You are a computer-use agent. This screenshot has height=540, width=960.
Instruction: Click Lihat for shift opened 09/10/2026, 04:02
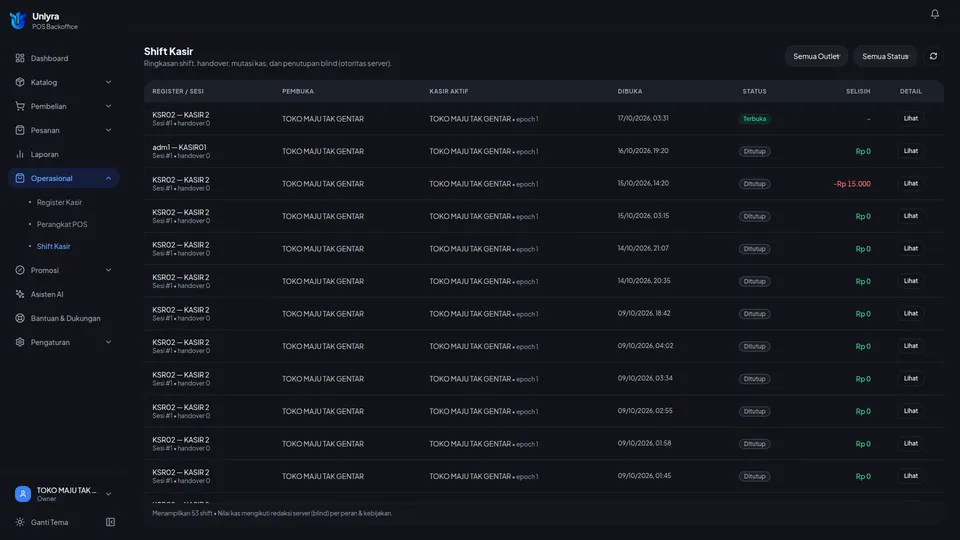(910, 345)
